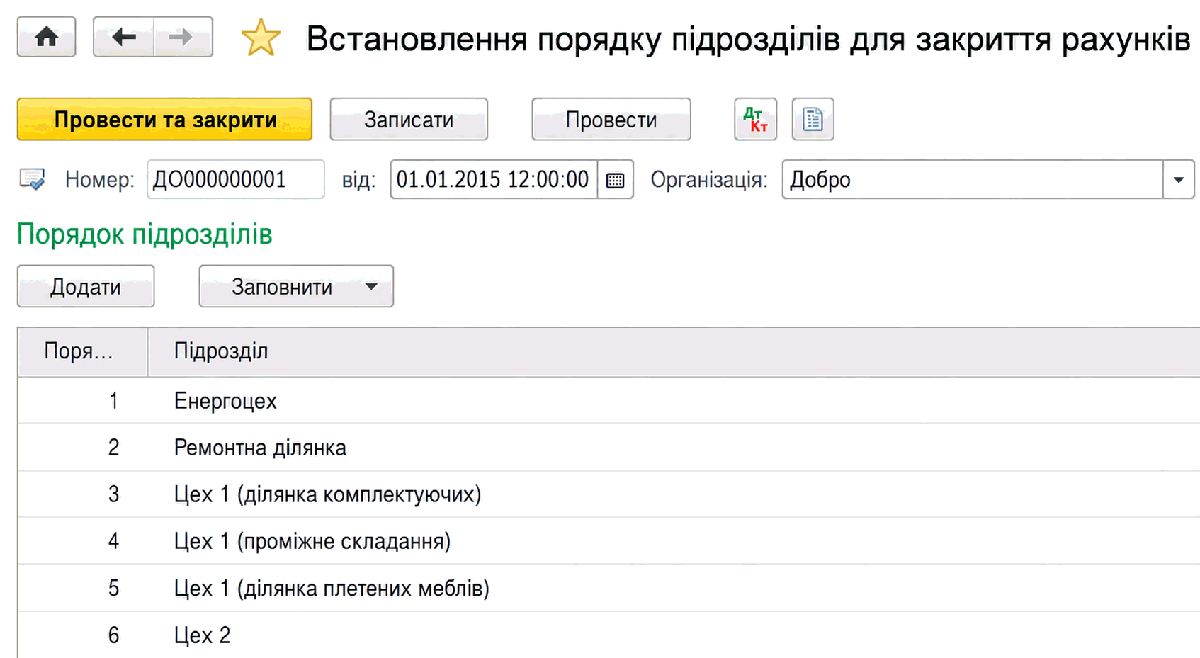Expand the Організація dropdown arrow
The image size is (1200, 658).
(1178, 181)
